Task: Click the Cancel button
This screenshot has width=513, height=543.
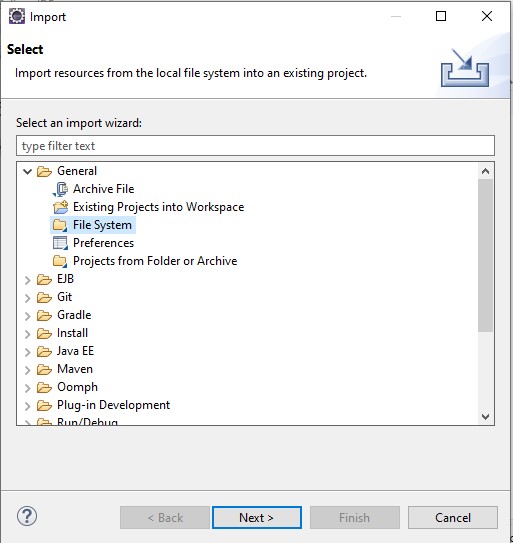Action: point(453,518)
